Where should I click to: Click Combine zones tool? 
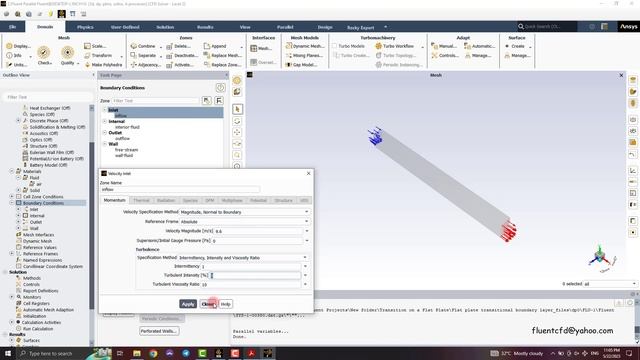[143, 46]
